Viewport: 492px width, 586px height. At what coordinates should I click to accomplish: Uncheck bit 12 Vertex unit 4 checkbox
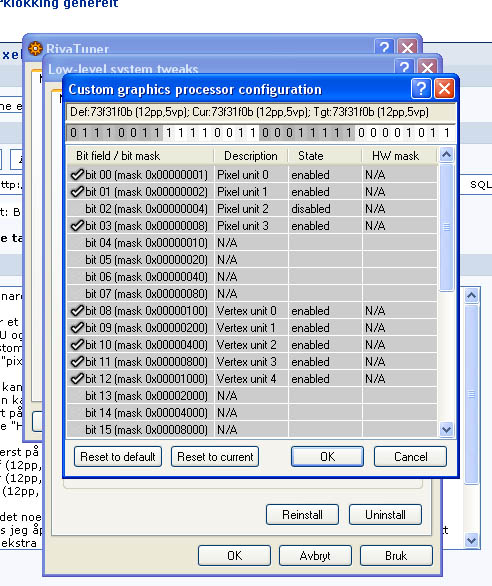pyautogui.click(x=77, y=378)
